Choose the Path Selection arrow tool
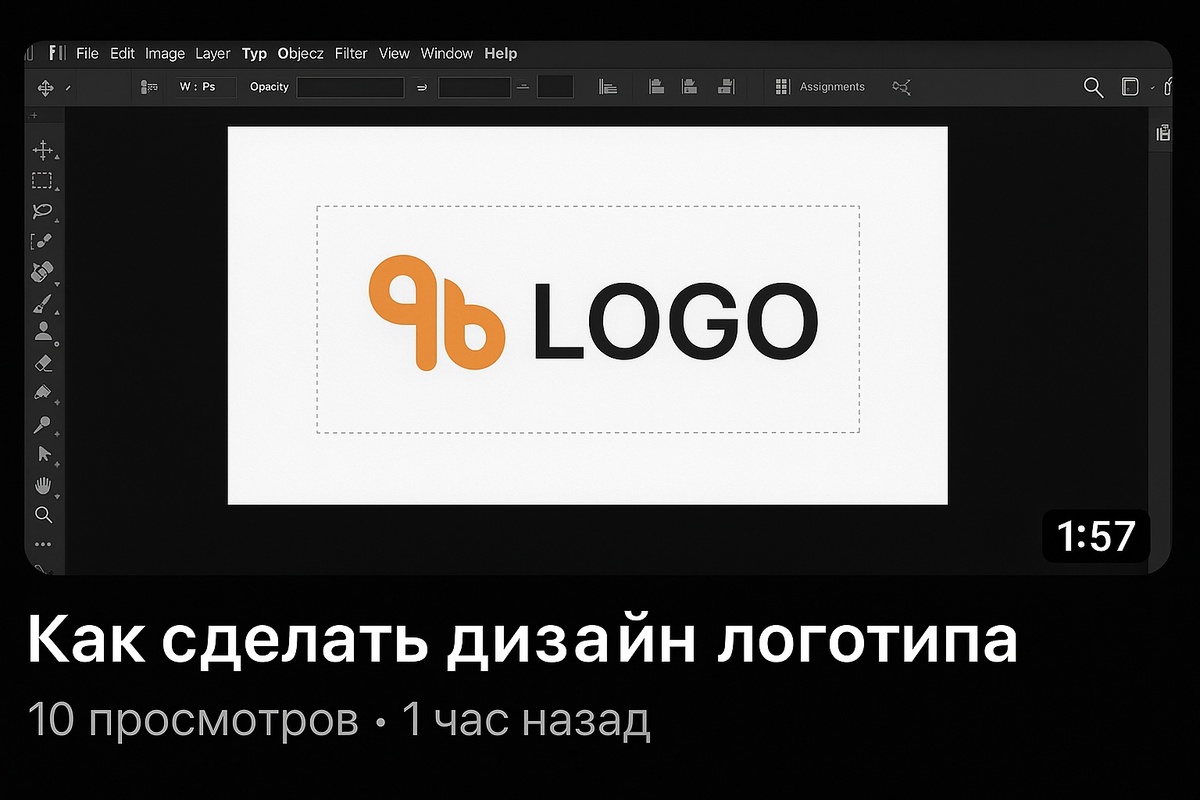 pos(43,454)
